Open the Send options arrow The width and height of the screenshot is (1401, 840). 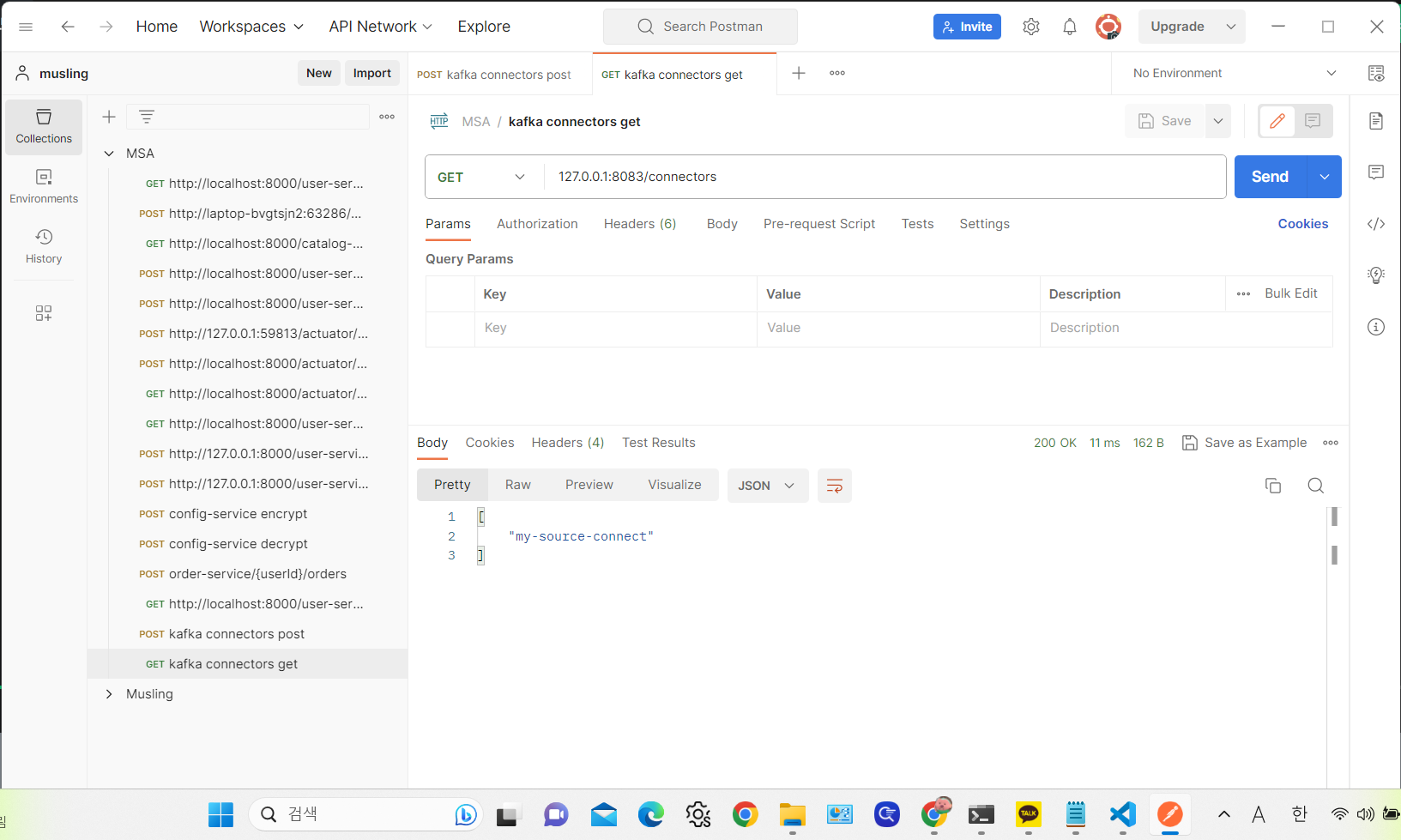tap(1325, 177)
